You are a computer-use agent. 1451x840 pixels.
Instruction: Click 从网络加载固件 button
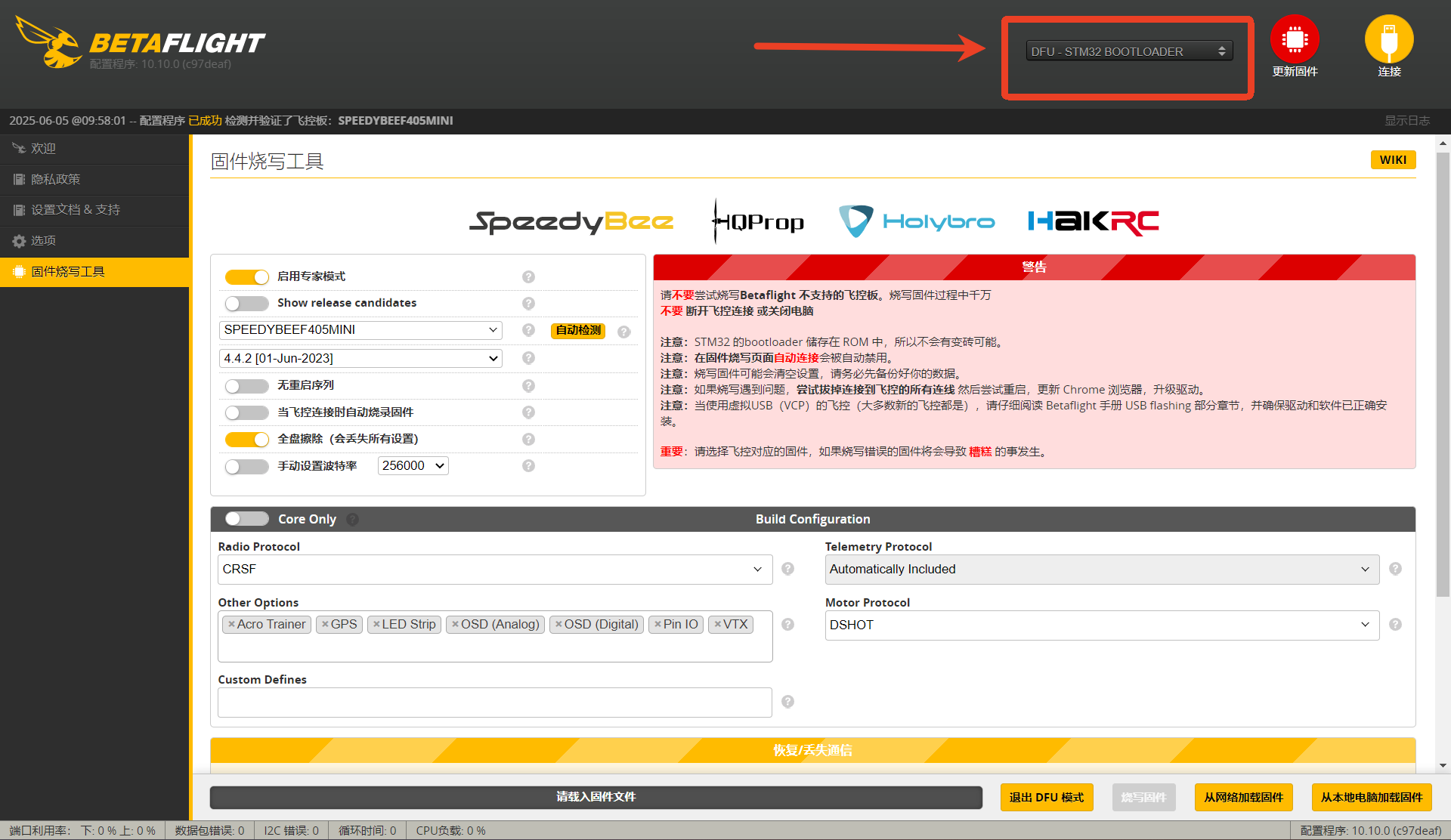point(1243,797)
